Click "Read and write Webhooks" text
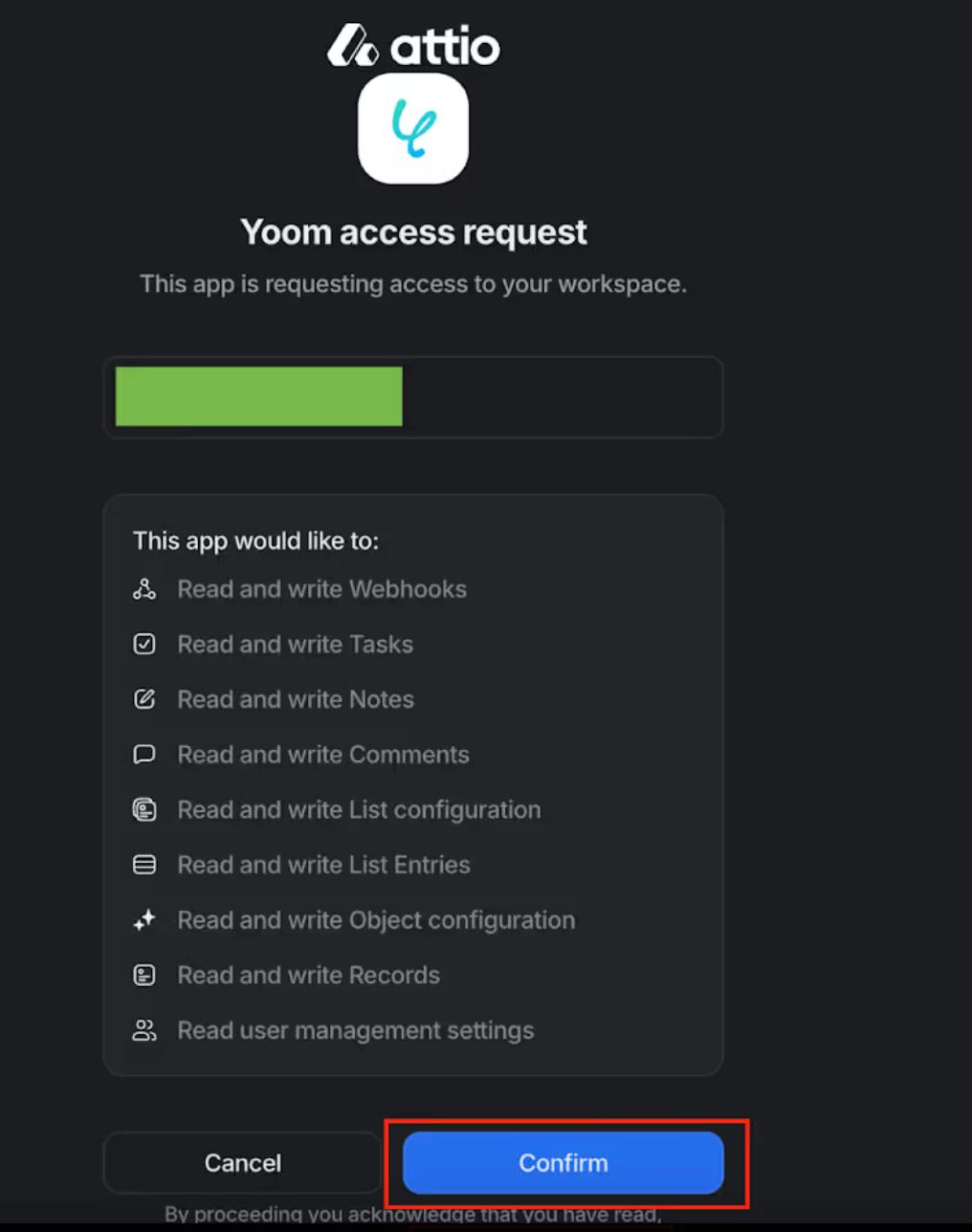 click(321, 589)
